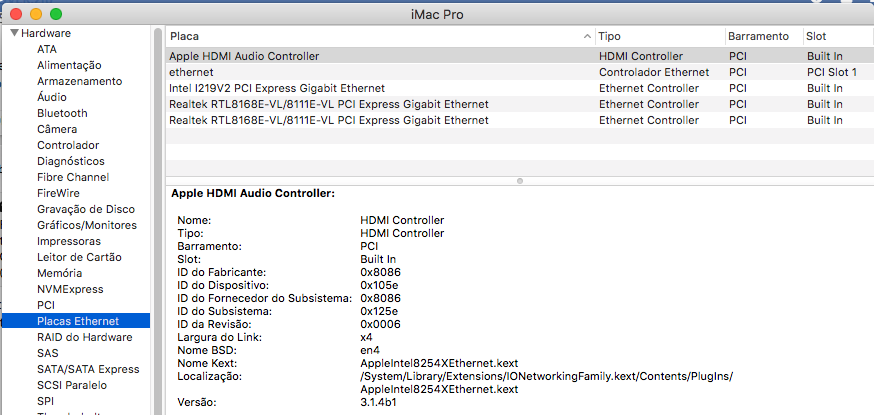Go to the Memória sidebar entry

tap(59, 273)
